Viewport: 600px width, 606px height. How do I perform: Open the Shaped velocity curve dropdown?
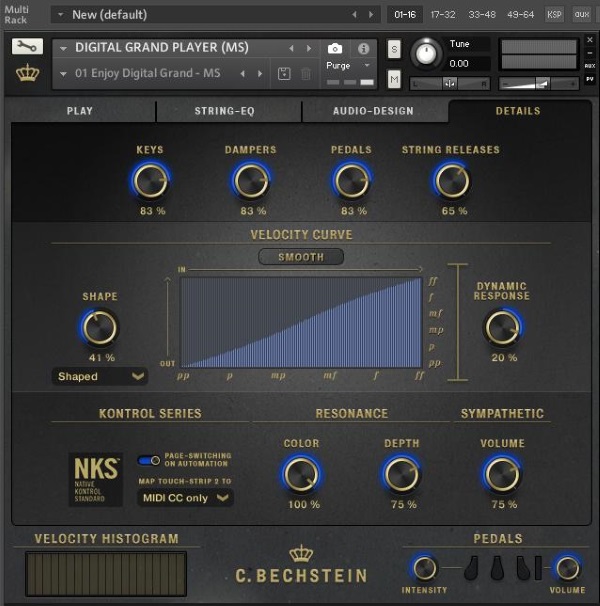[x=100, y=376]
